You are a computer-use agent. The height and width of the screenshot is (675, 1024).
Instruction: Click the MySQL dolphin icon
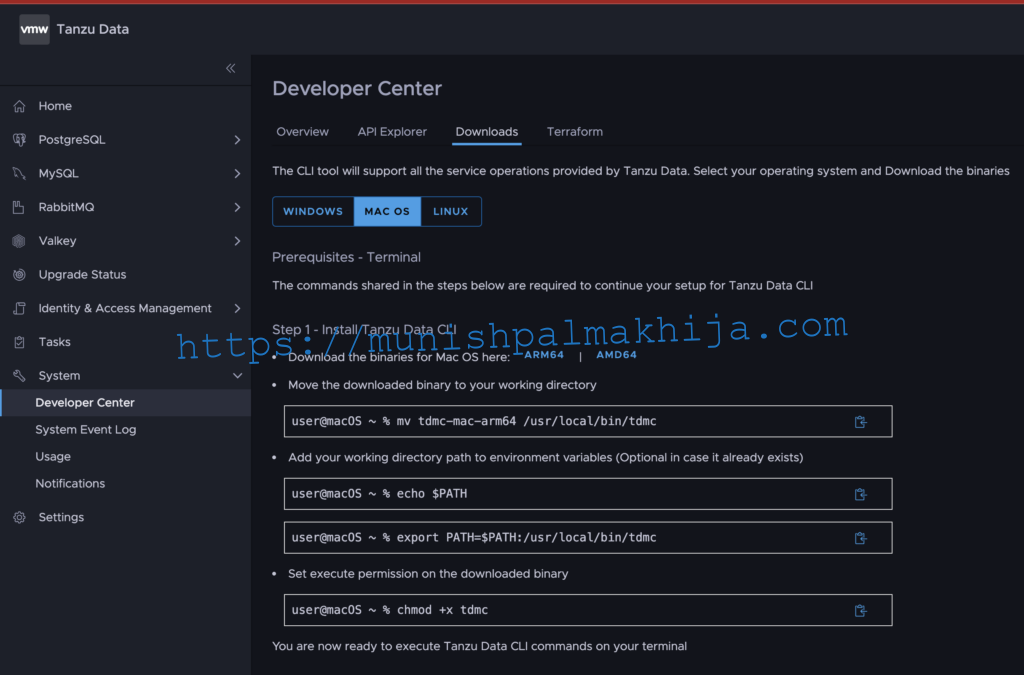coord(20,174)
